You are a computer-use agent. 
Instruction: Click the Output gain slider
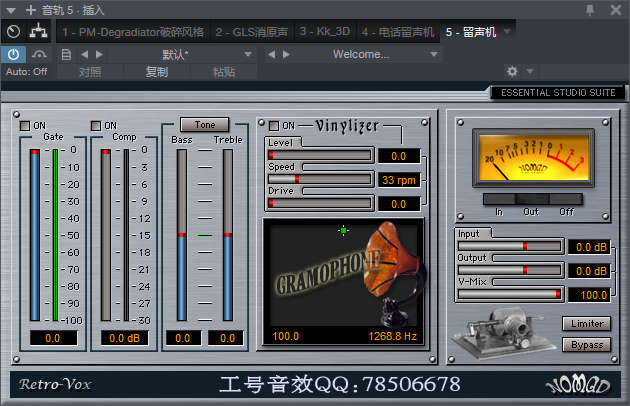[x=510, y=270]
